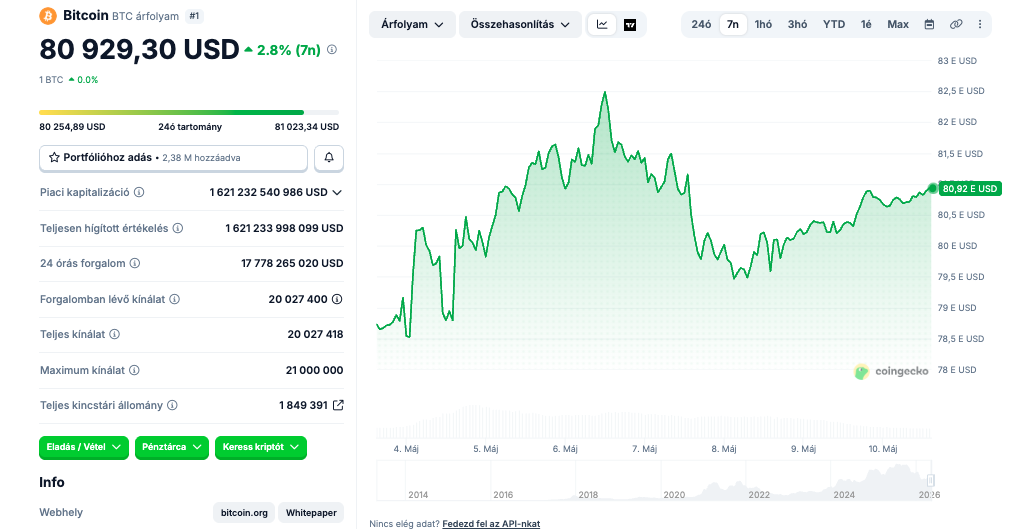Viewport: 1015px width, 529px height.
Task: Expand market cap value chevron
Action: pos(337,192)
